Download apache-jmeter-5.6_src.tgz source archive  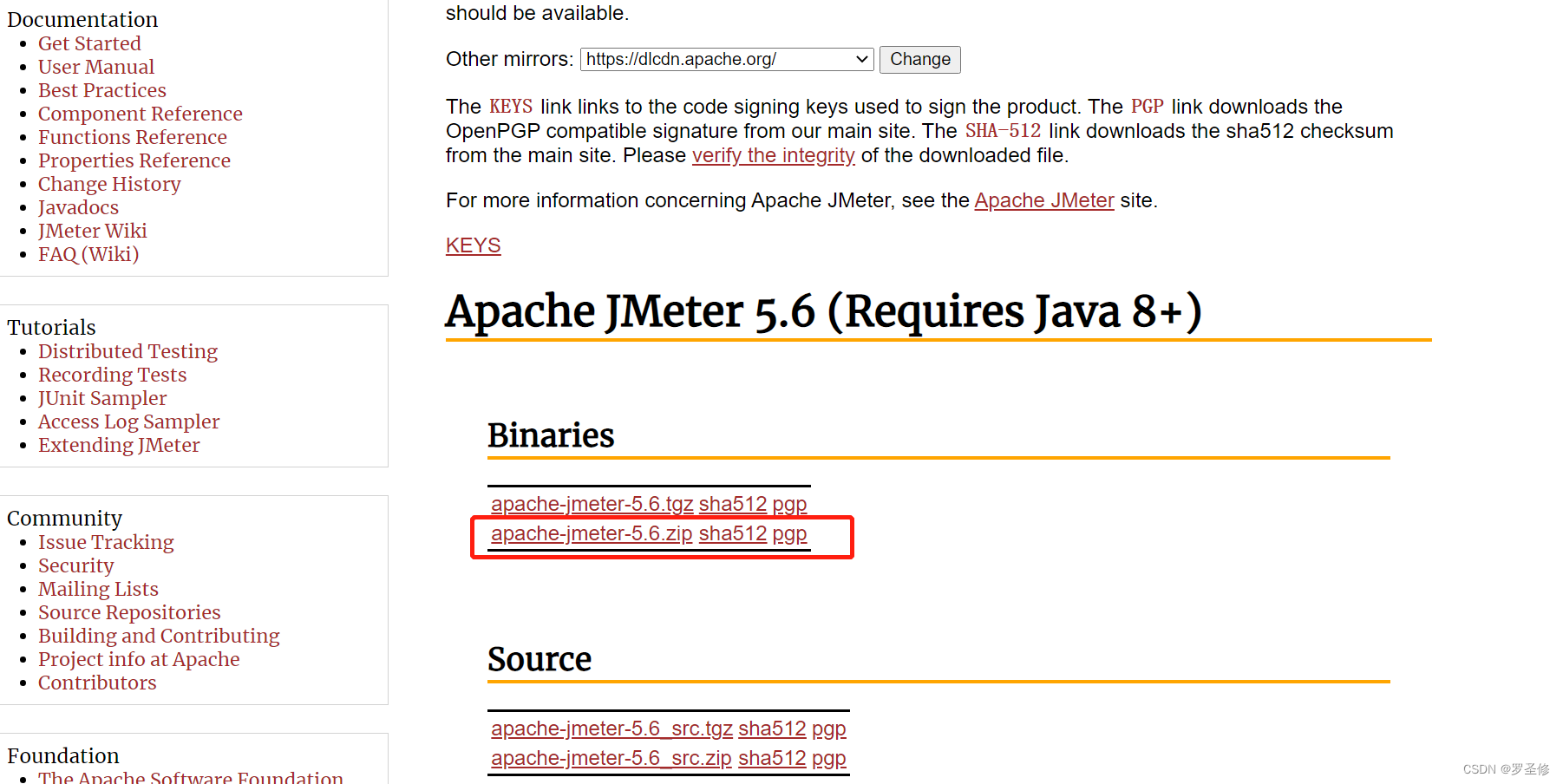click(x=611, y=728)
